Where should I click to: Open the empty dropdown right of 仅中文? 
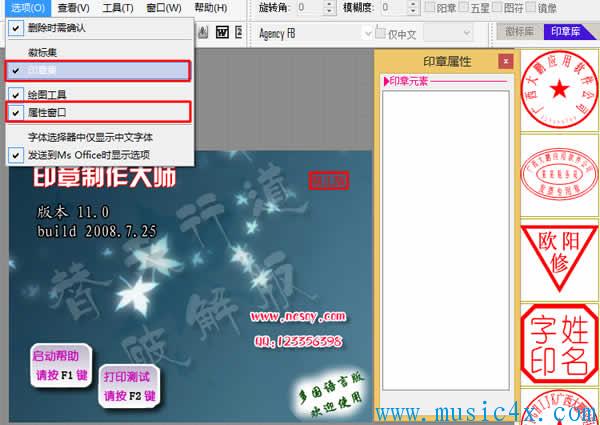(448, 33)
